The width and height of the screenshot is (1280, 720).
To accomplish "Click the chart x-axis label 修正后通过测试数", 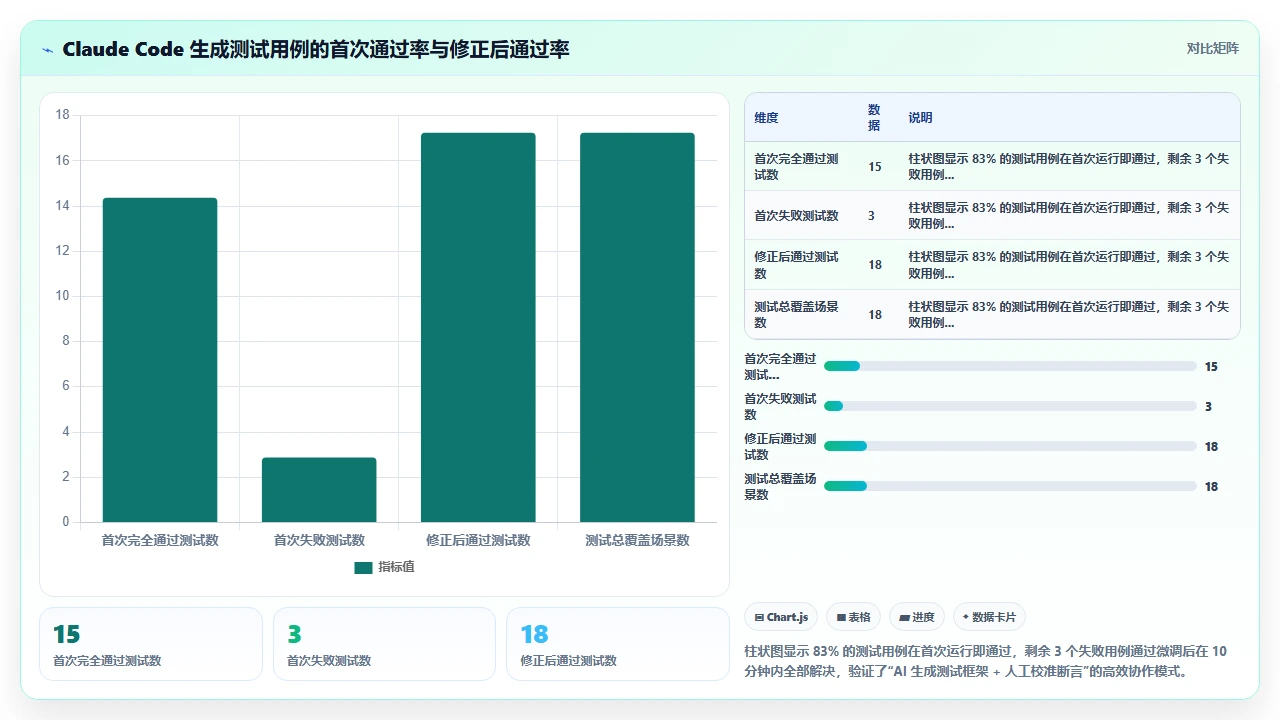I will (478, 540).
